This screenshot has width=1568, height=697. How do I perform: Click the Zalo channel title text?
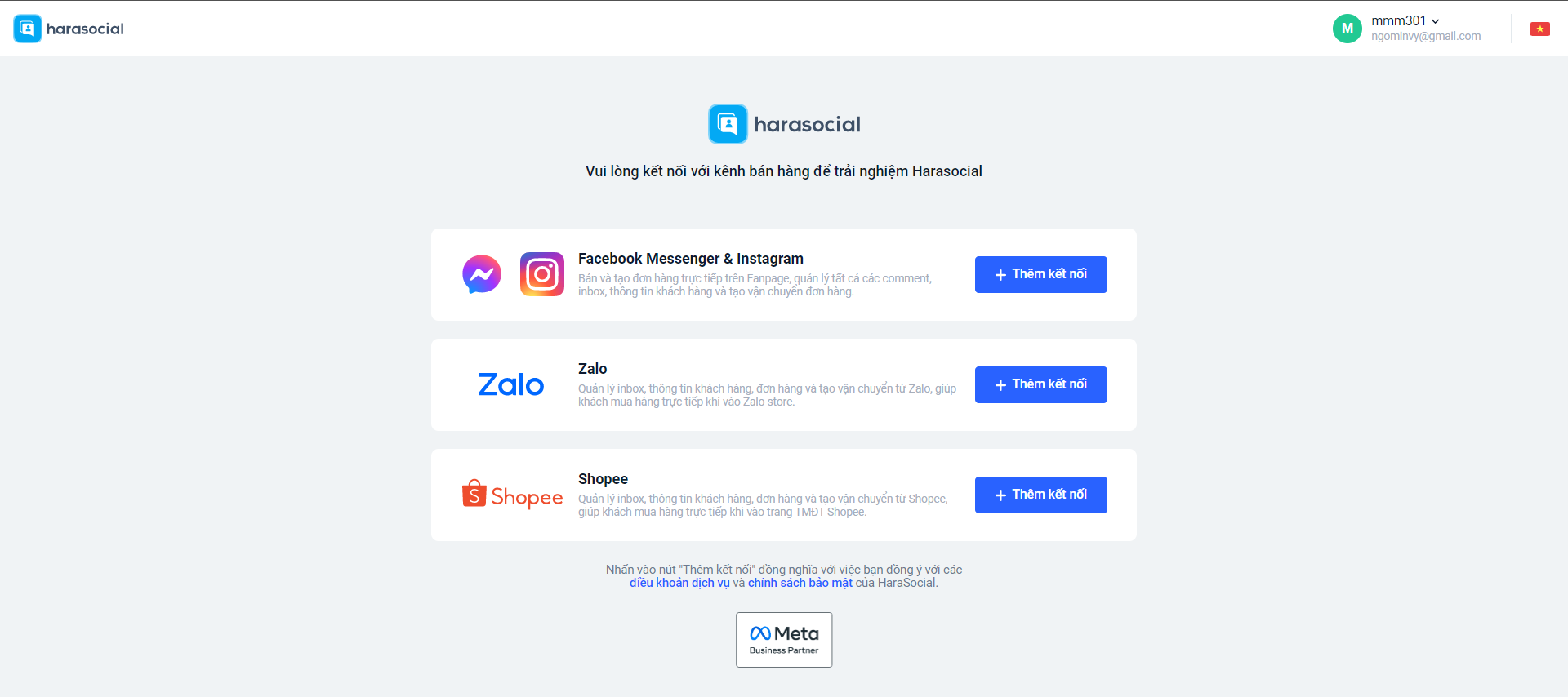point(593,369)
